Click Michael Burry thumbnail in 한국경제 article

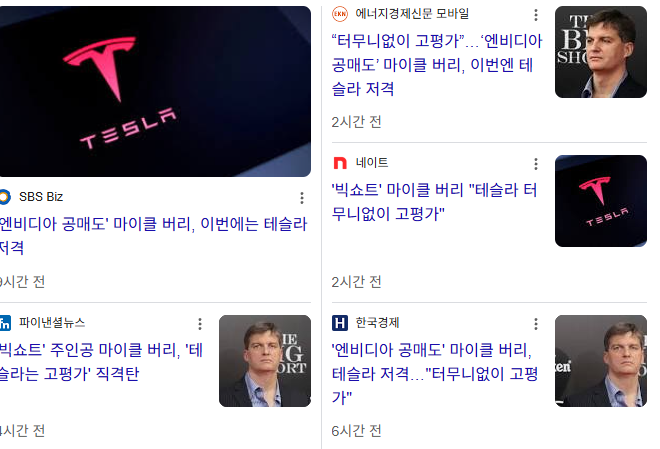coord(601,361)
